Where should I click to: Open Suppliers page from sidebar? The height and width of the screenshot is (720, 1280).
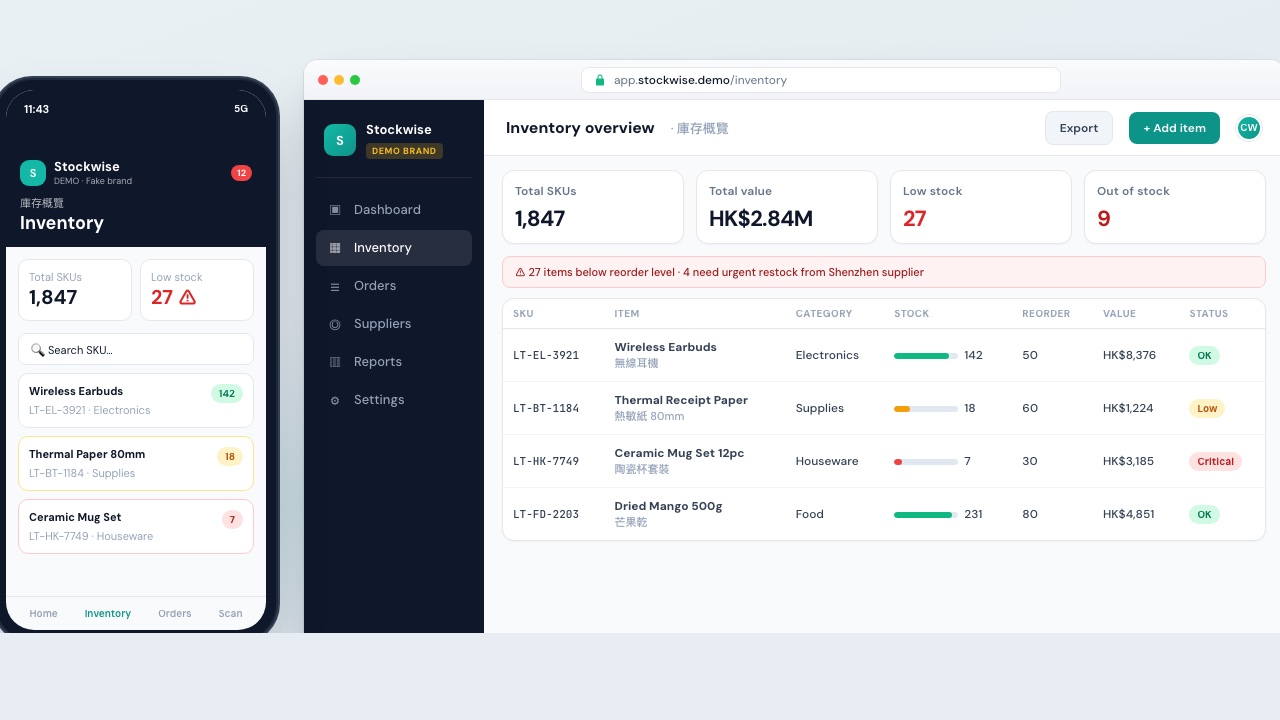[x=394, y=324]
